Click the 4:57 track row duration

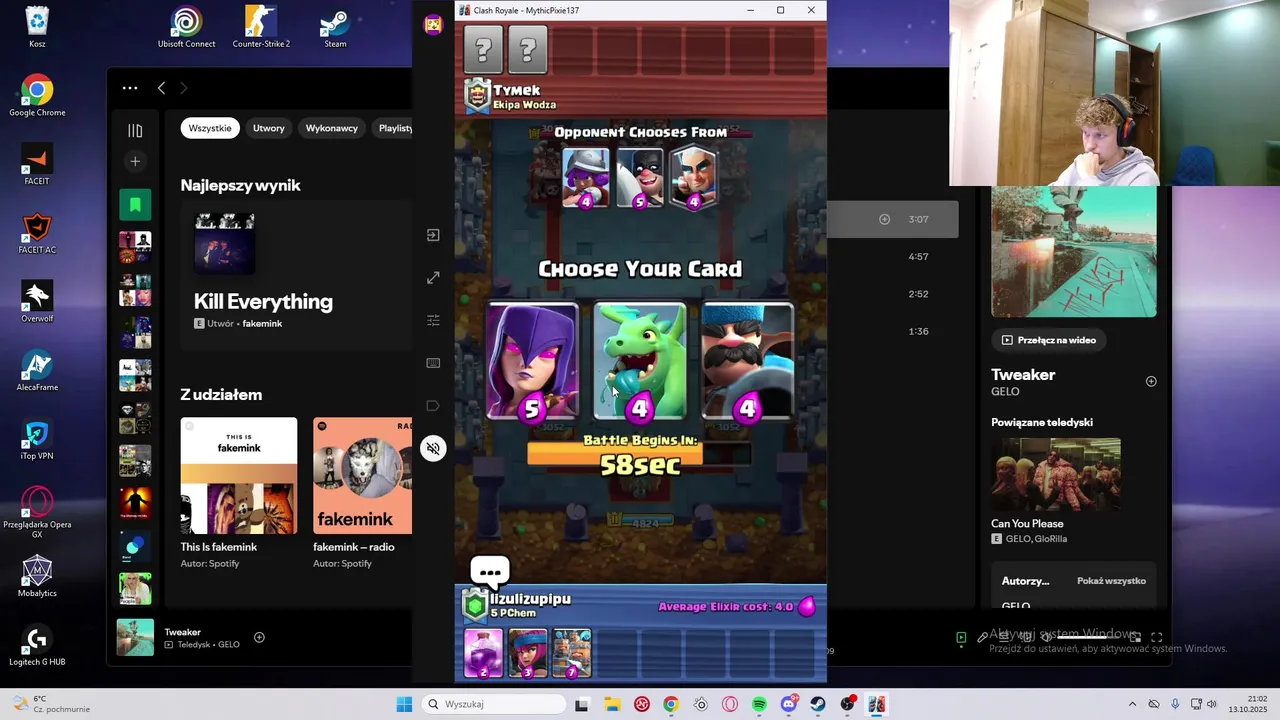point(918,257)
